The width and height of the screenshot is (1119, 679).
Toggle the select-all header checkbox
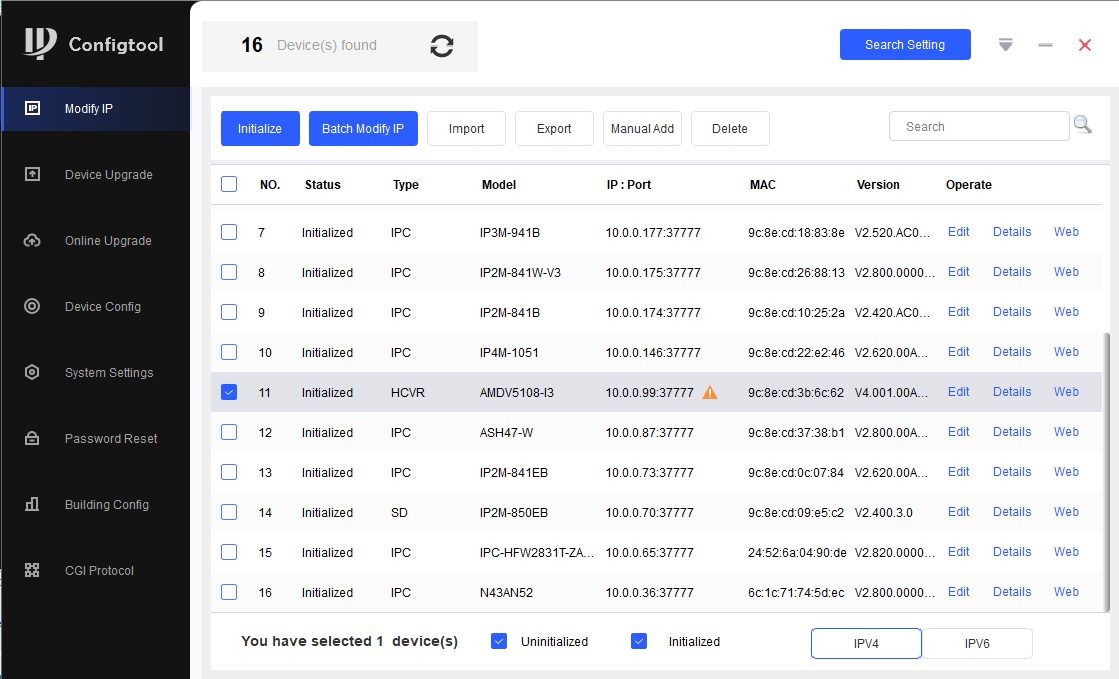point(229,184)
